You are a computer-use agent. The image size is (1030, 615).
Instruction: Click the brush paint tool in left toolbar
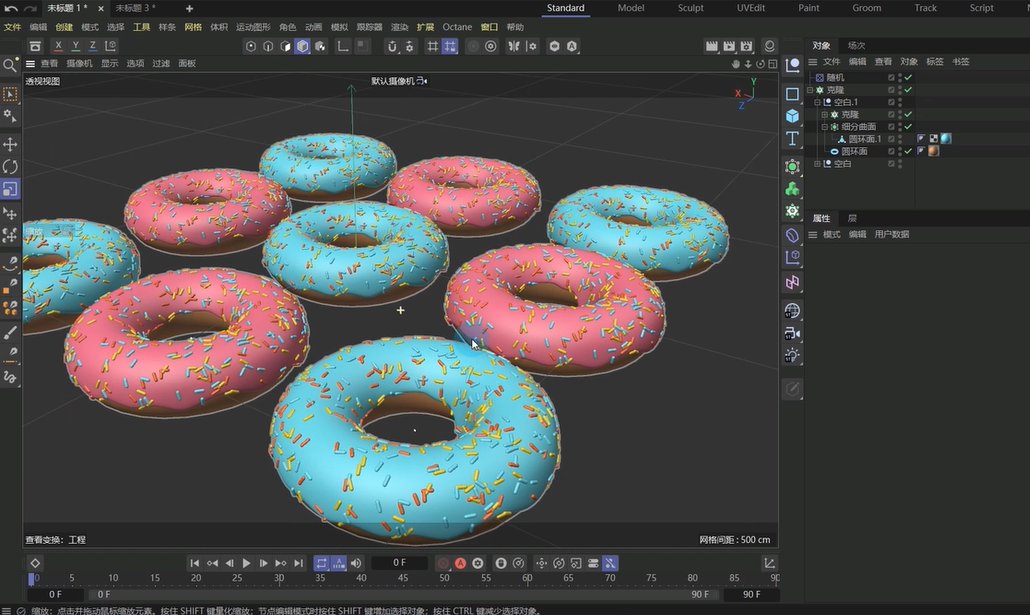click(10, 333)
